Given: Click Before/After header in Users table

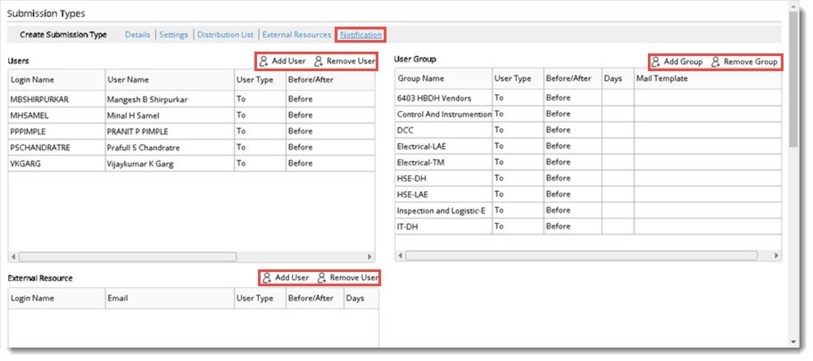Looking at the screenshot, I should pos(330,80).
